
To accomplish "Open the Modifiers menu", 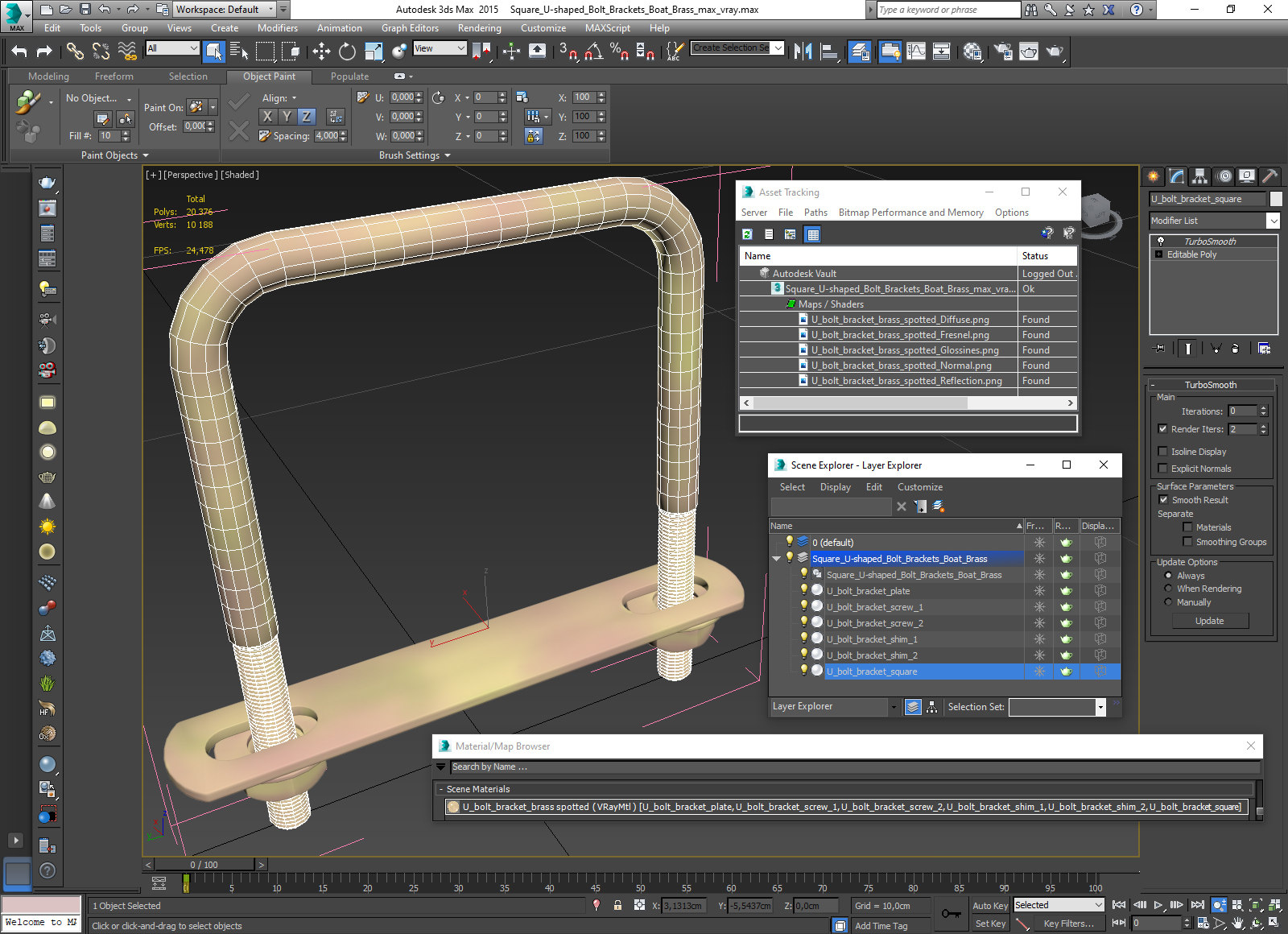I will coord(278,28).
